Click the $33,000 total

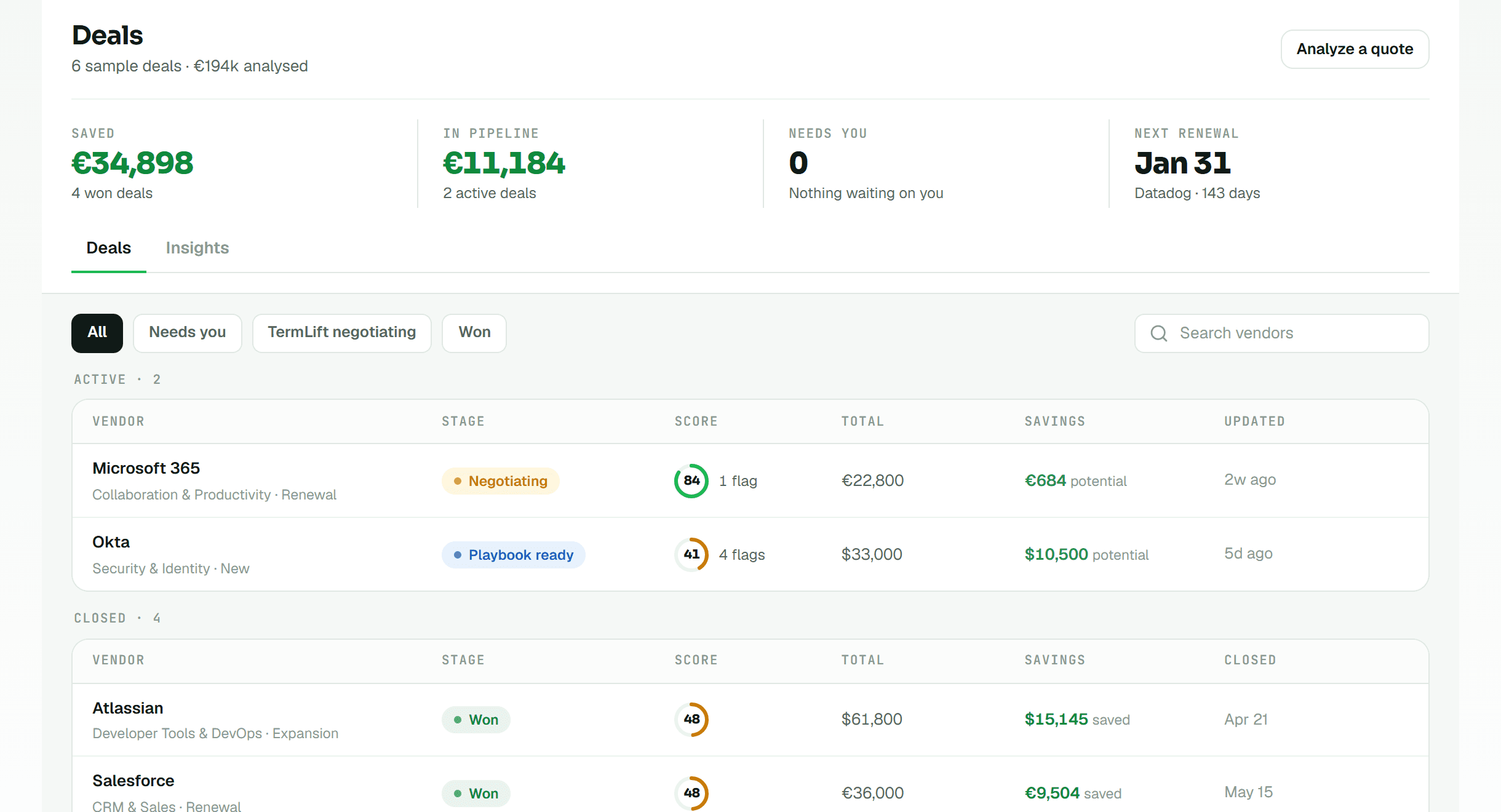point(872,554)
